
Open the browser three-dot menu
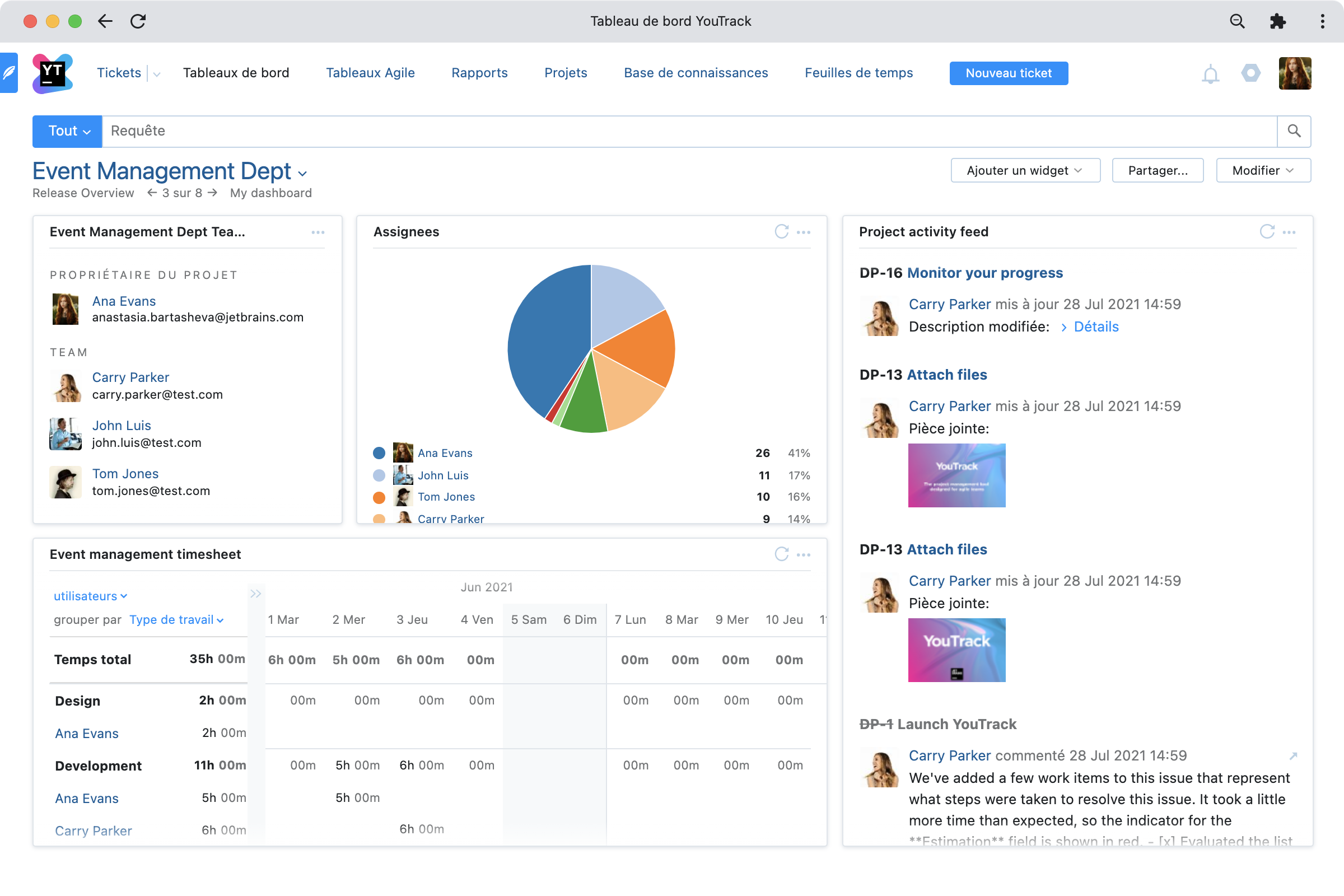(x=1322, y=21)
